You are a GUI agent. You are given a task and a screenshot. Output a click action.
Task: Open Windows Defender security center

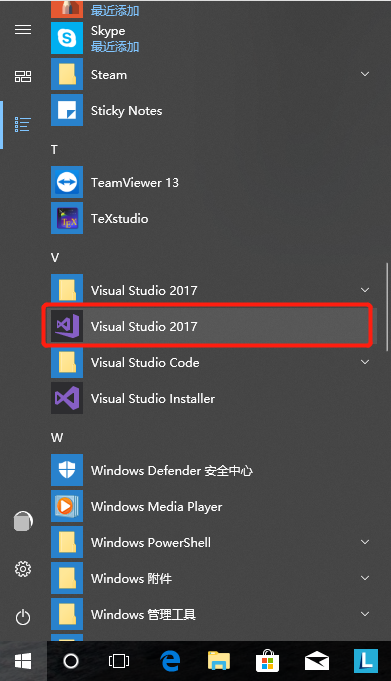207,470
